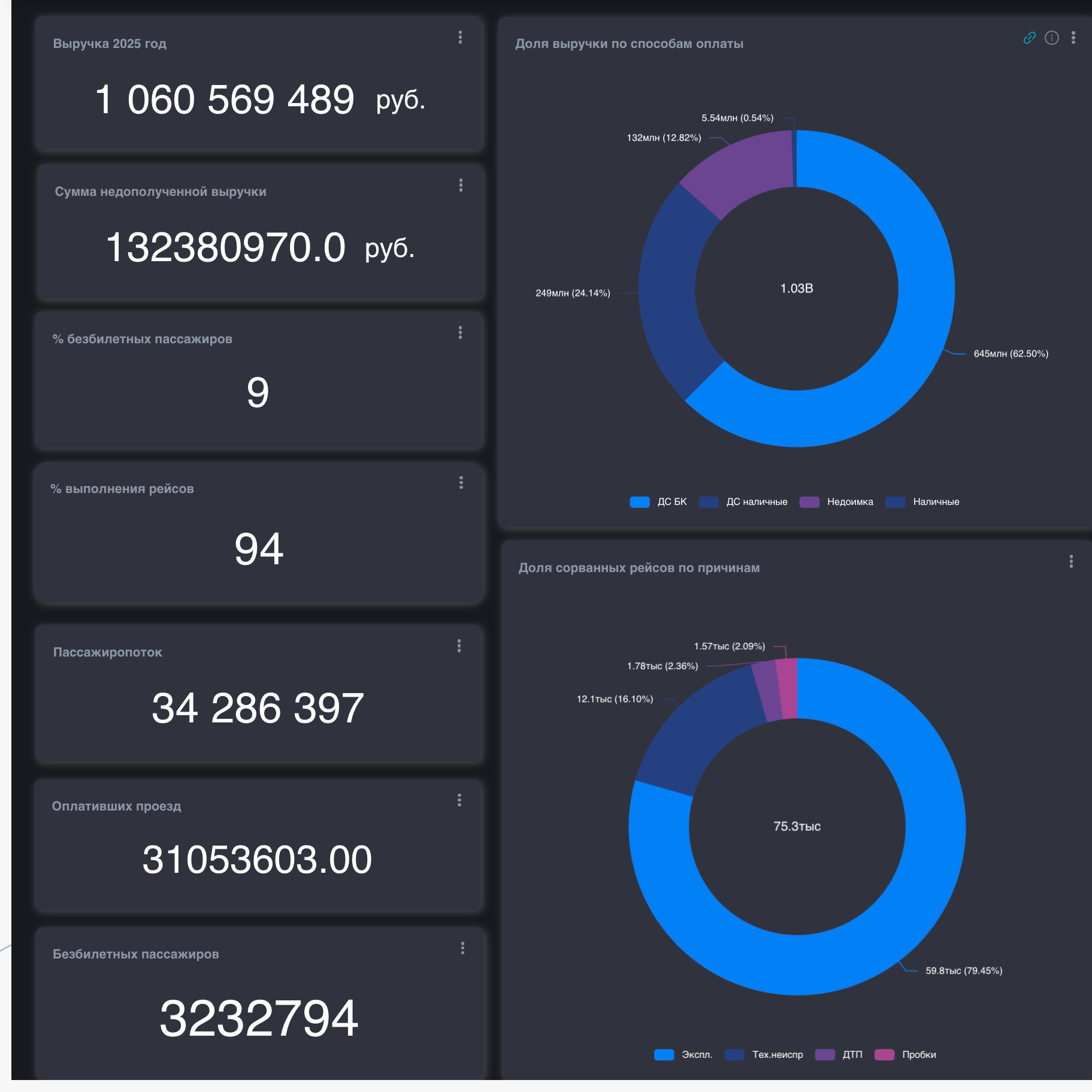Expand the options menu on Безбилетных пассажиров card
Screen dimensions: 1092x1092
pyautogui.click(x=462, y=948)
